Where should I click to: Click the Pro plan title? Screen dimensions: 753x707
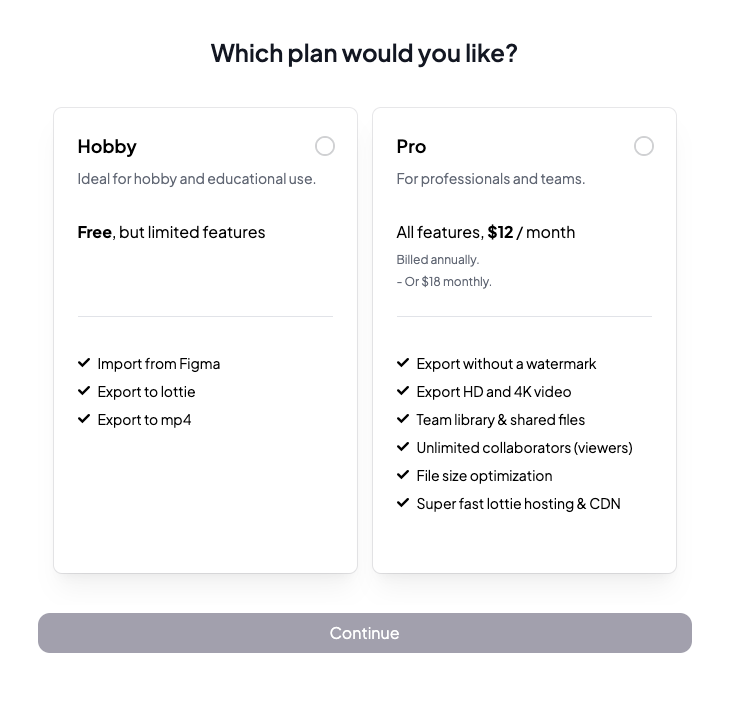(411, 146)
